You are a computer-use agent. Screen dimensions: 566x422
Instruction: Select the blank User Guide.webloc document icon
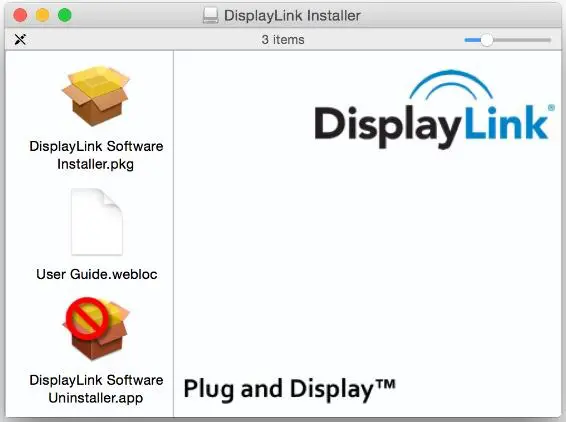[97, 222]
